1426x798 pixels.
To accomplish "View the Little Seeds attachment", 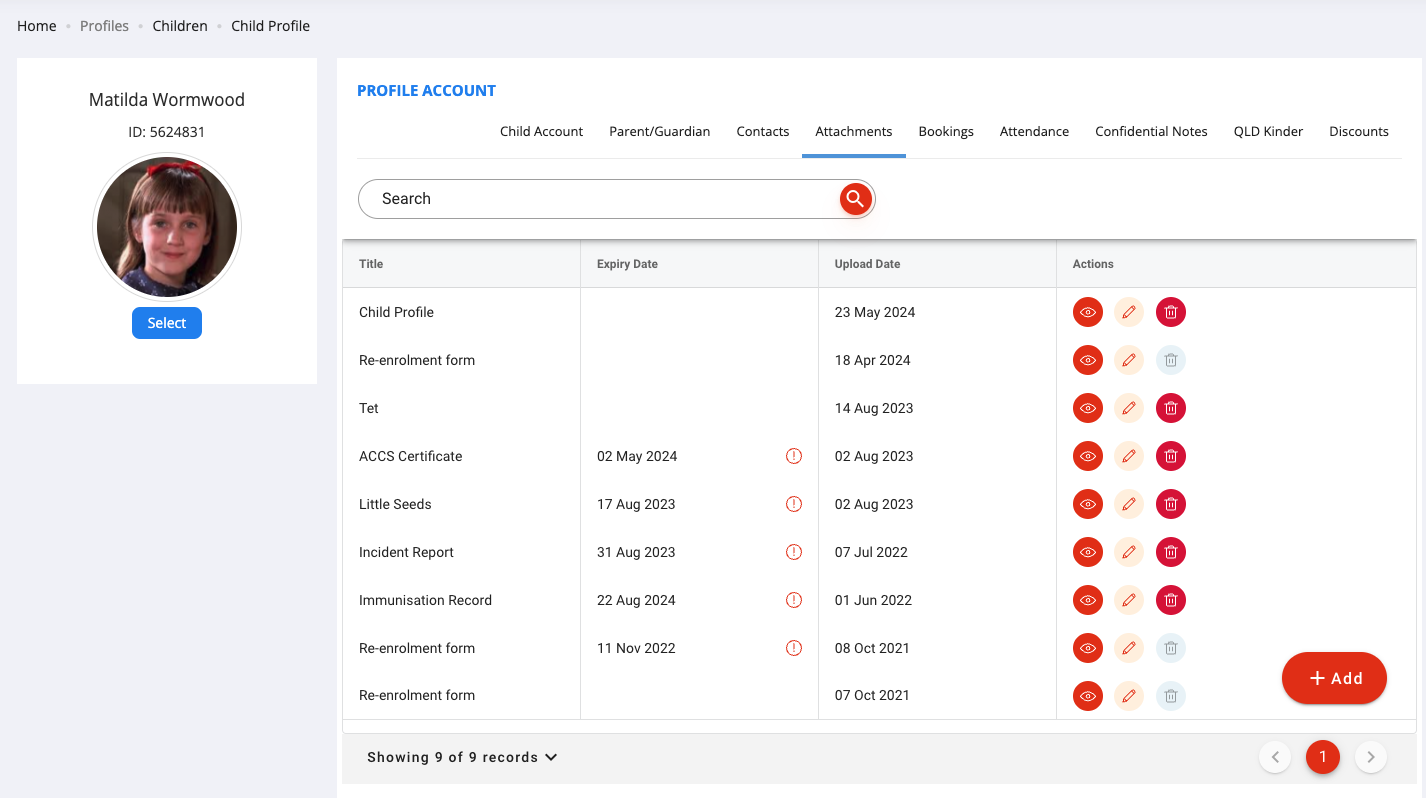I will pyautogui.click(x=1088, y=504).
